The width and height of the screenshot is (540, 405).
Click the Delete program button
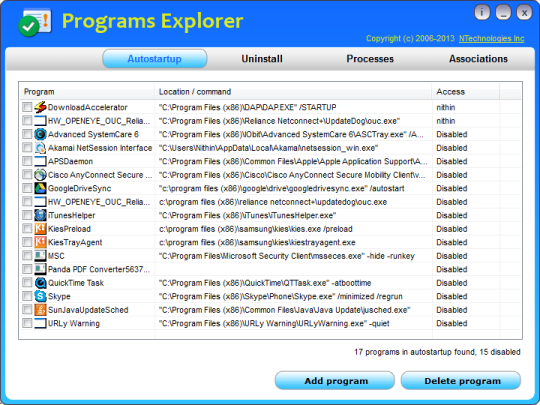click(461, 381)
